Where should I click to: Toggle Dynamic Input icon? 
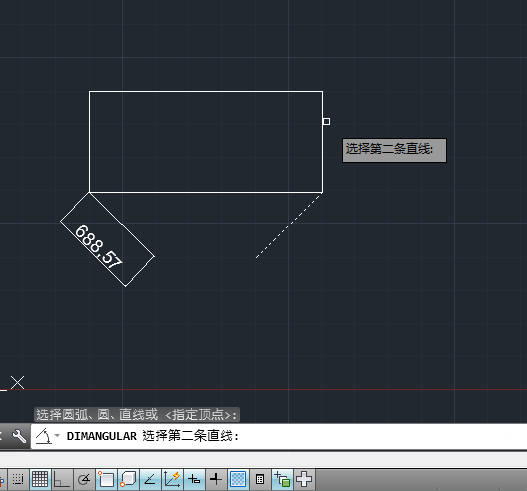[194, 479]
